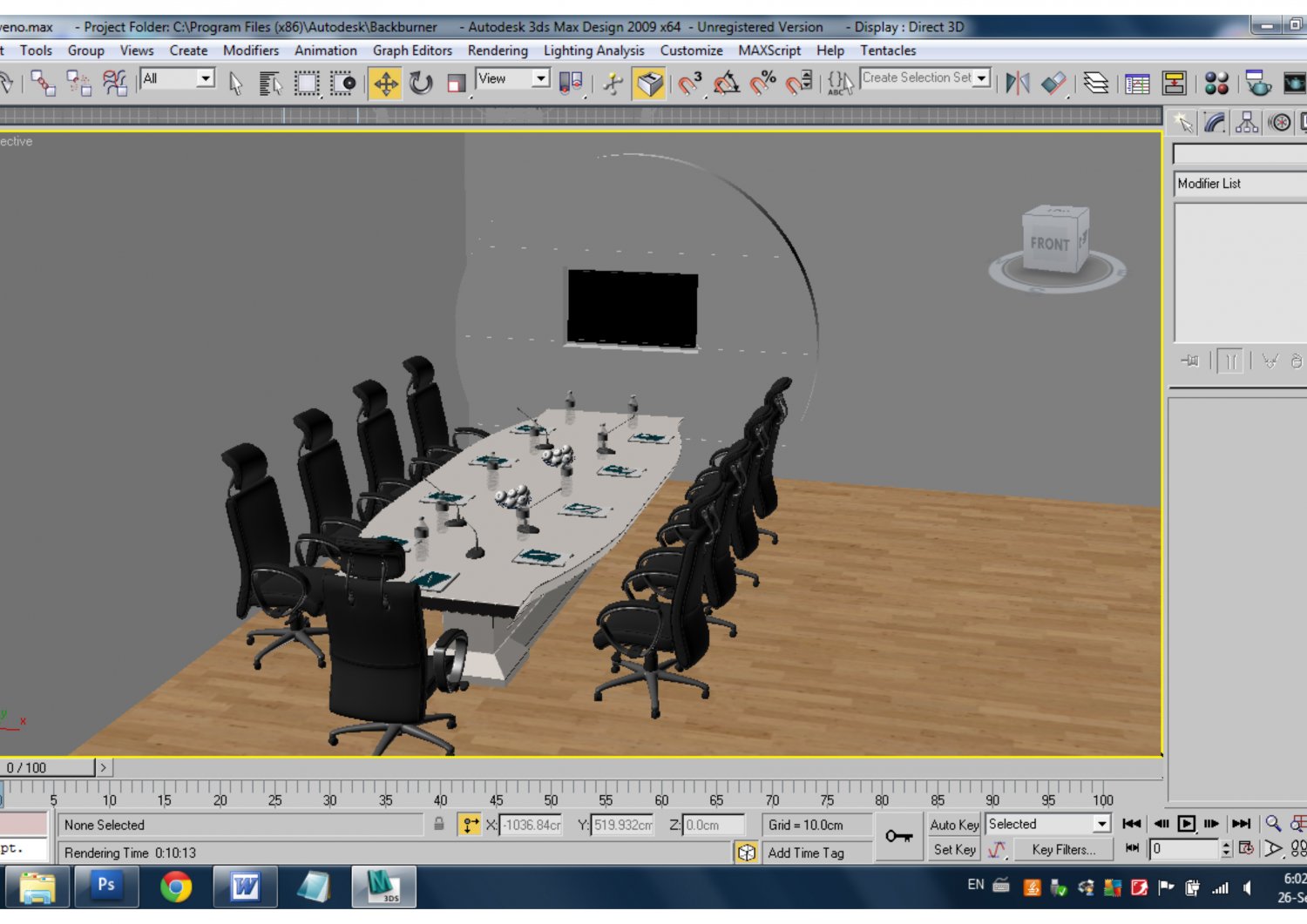Image resolution: width=1307 pixels, height=924 pixels.
Task: Open the Schematic View
Action: 1175,83
